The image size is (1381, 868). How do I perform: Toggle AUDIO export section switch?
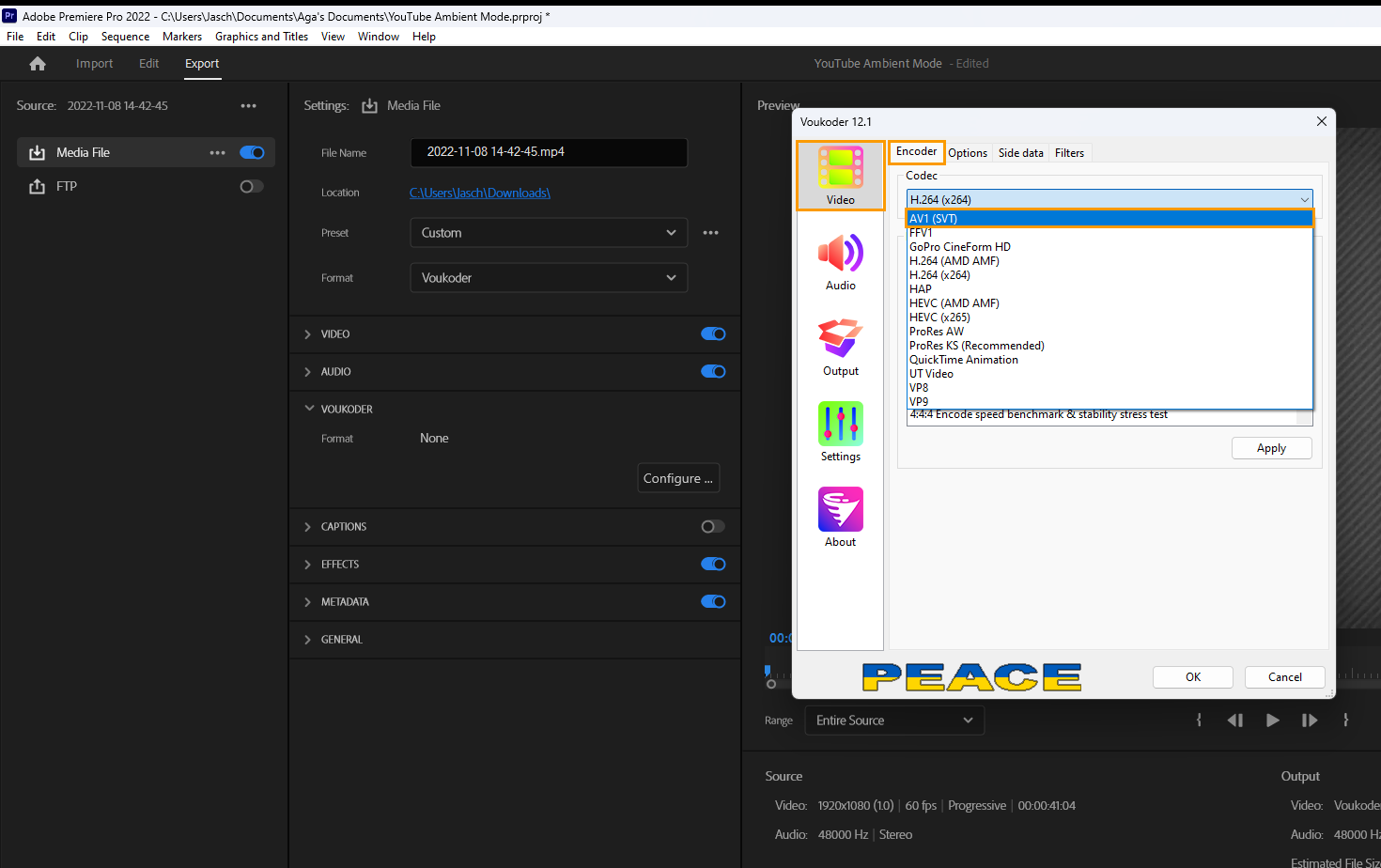click(x=713, y=371)
